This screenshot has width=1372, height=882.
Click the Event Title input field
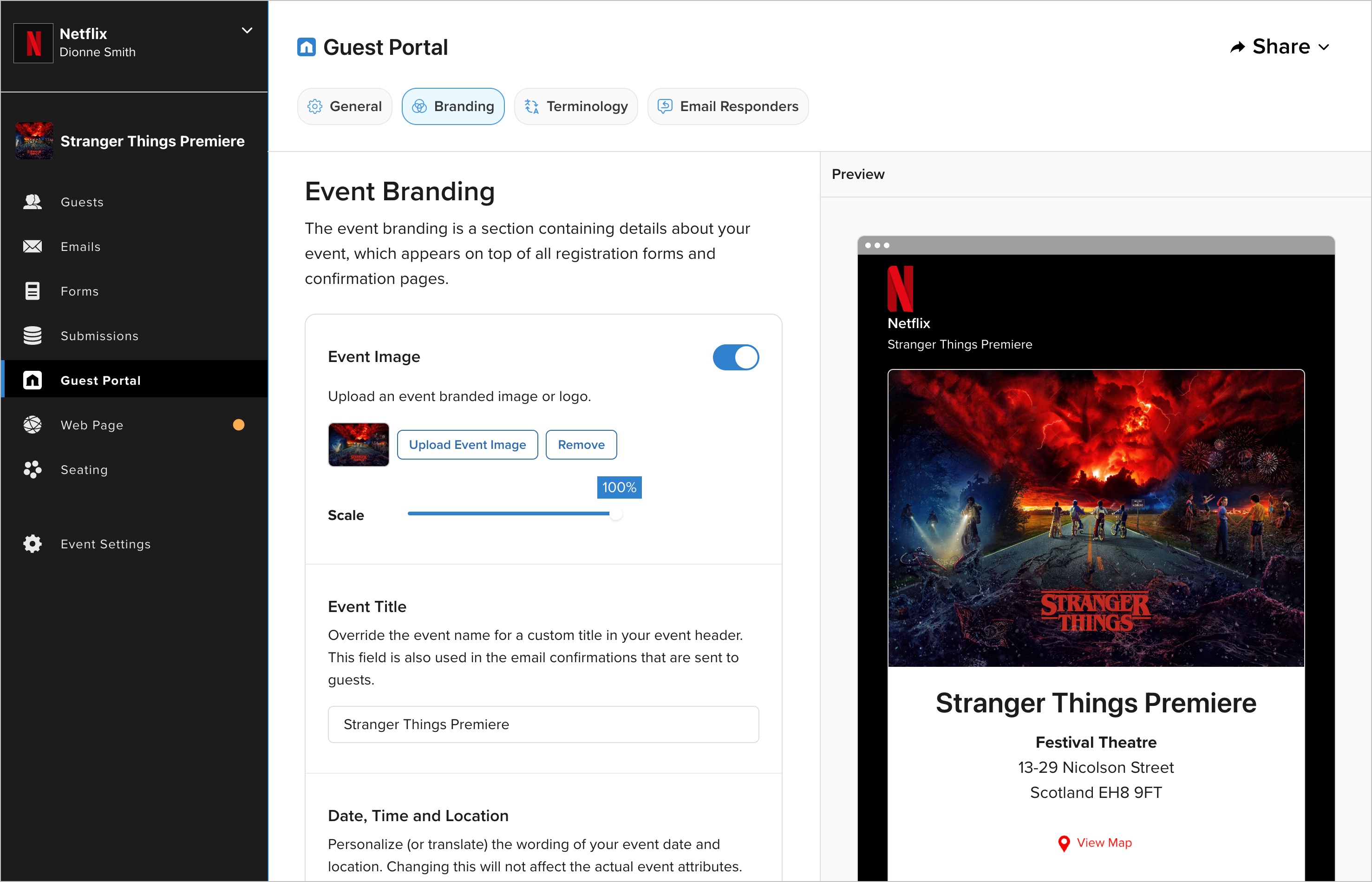543,724
